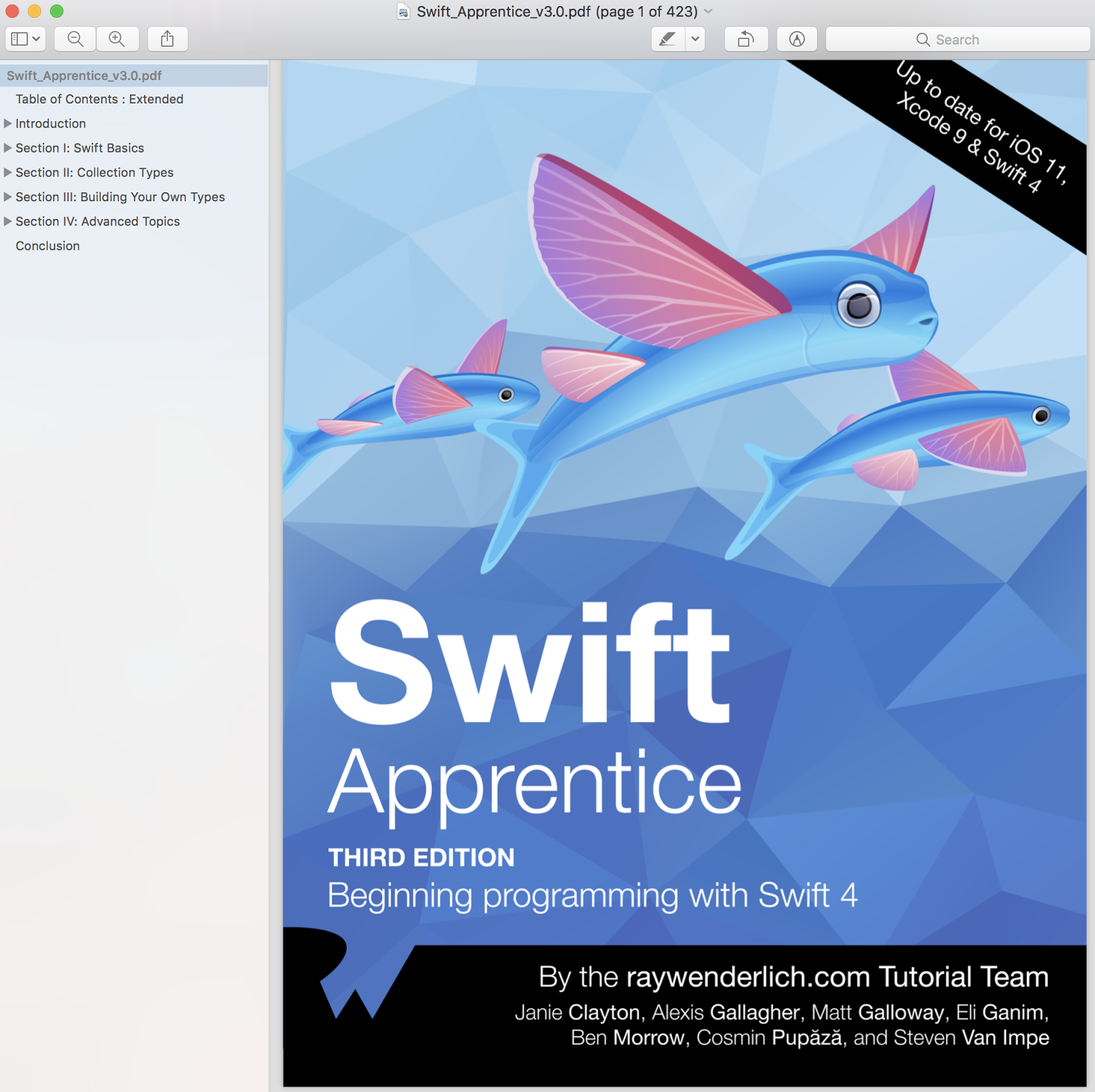Screen dimensions: 1095x1092
Task: Click the PDF document proxy icon in title
Action: pyautogui.click(x=404, y=12)
